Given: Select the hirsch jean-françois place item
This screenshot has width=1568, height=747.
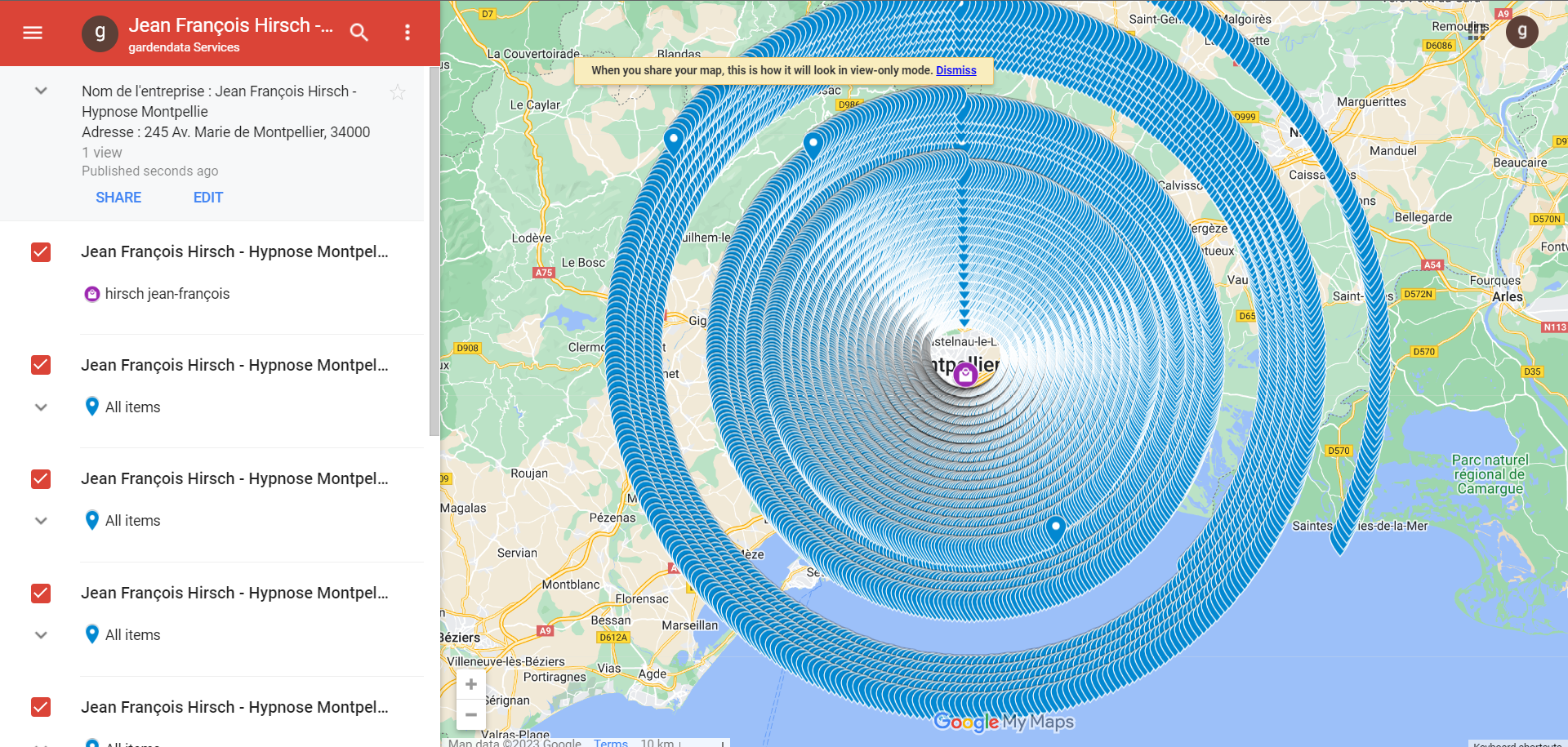Looking at the screenshot, I should [167, 294].
